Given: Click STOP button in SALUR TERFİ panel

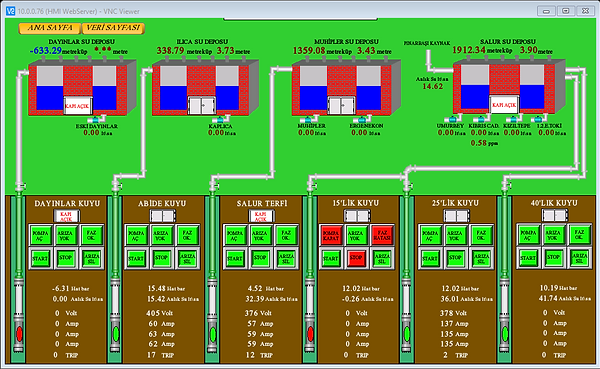Looking at the screenshot, I should pyautogui.click(x=259, y=258).
